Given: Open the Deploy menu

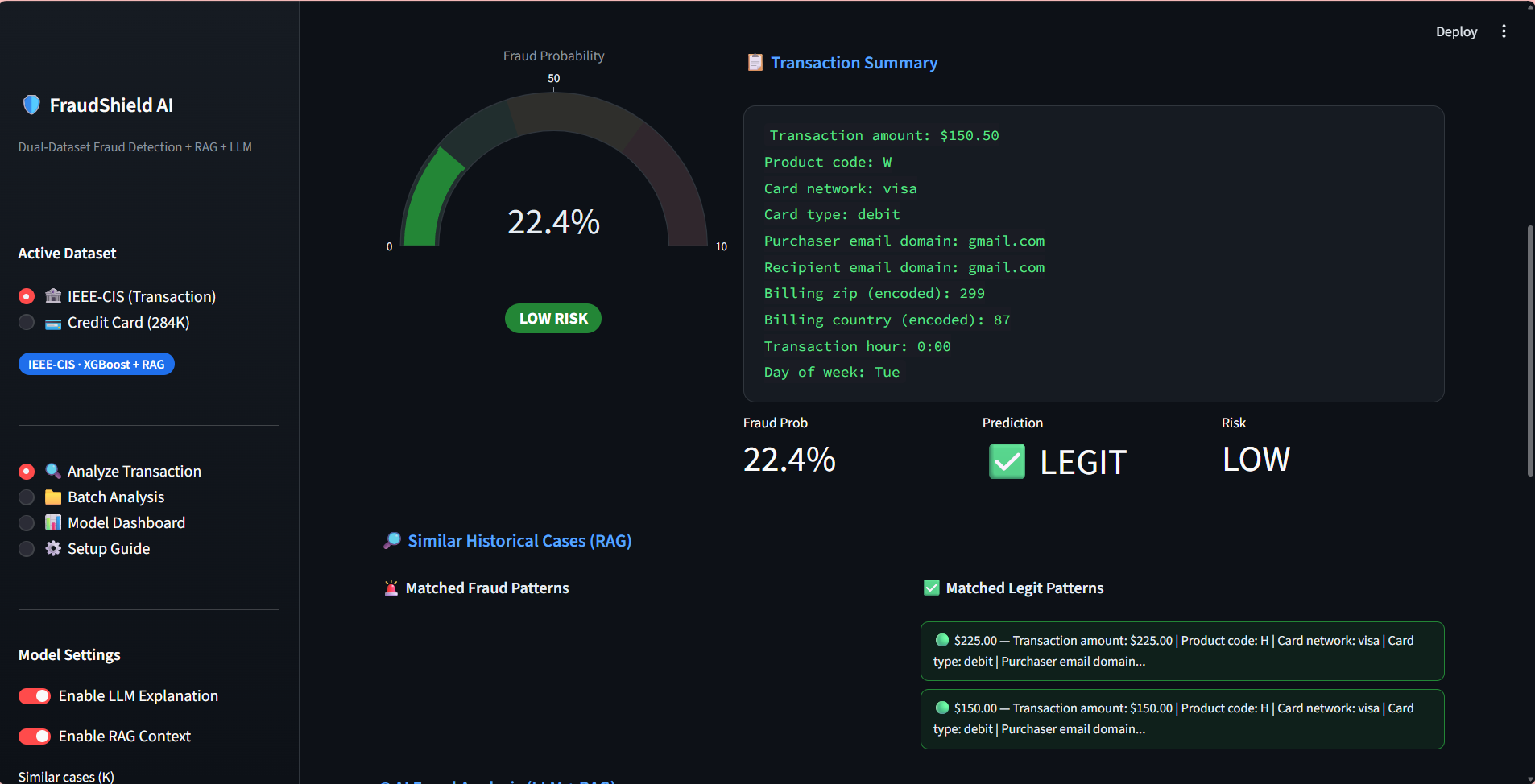Looking at the screenshot, I should [1455, 31].
